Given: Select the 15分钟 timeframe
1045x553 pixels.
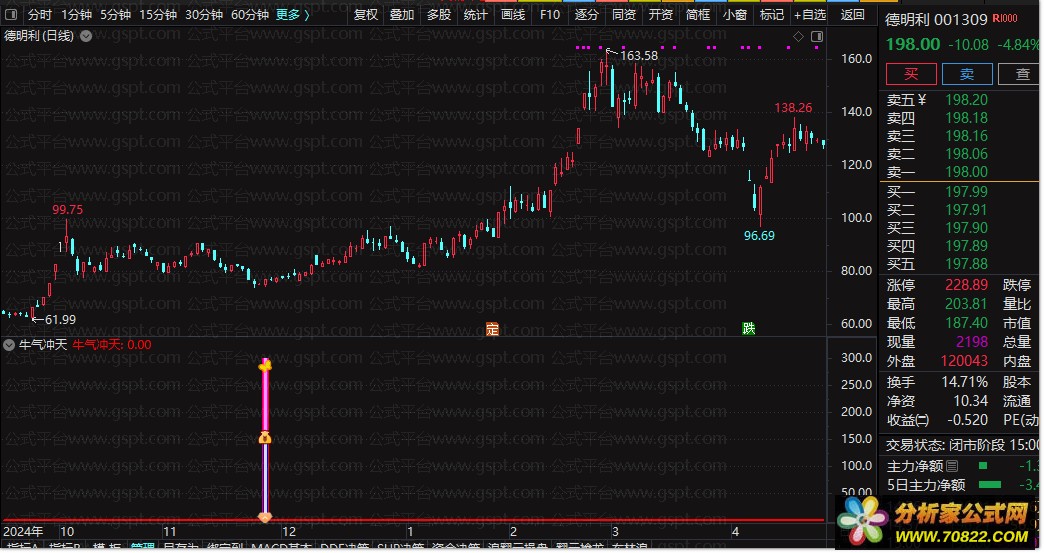Looking at the screenshot, I should coord(158,14).
